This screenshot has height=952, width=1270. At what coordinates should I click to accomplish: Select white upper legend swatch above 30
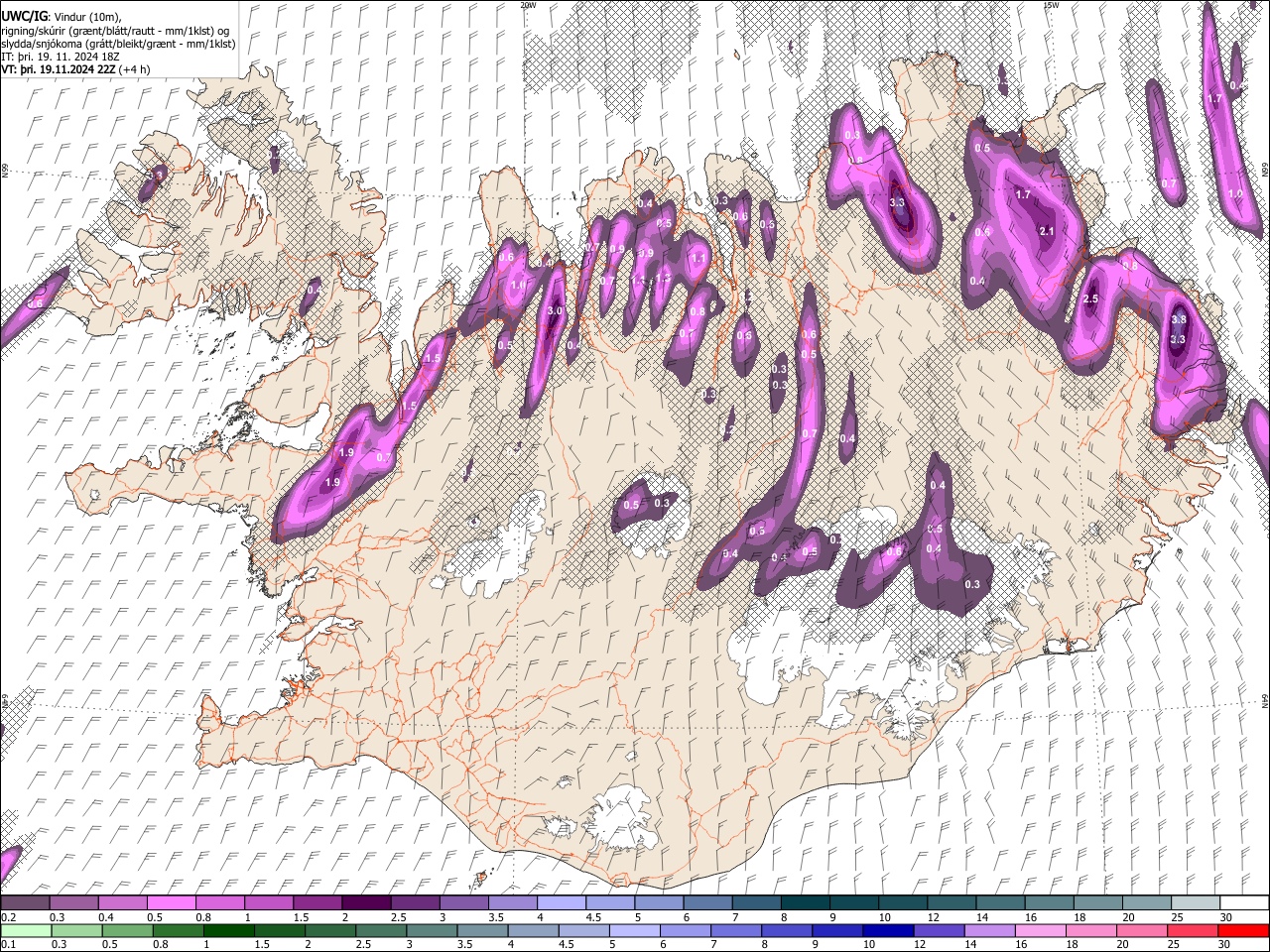[x=1244, y=903]
